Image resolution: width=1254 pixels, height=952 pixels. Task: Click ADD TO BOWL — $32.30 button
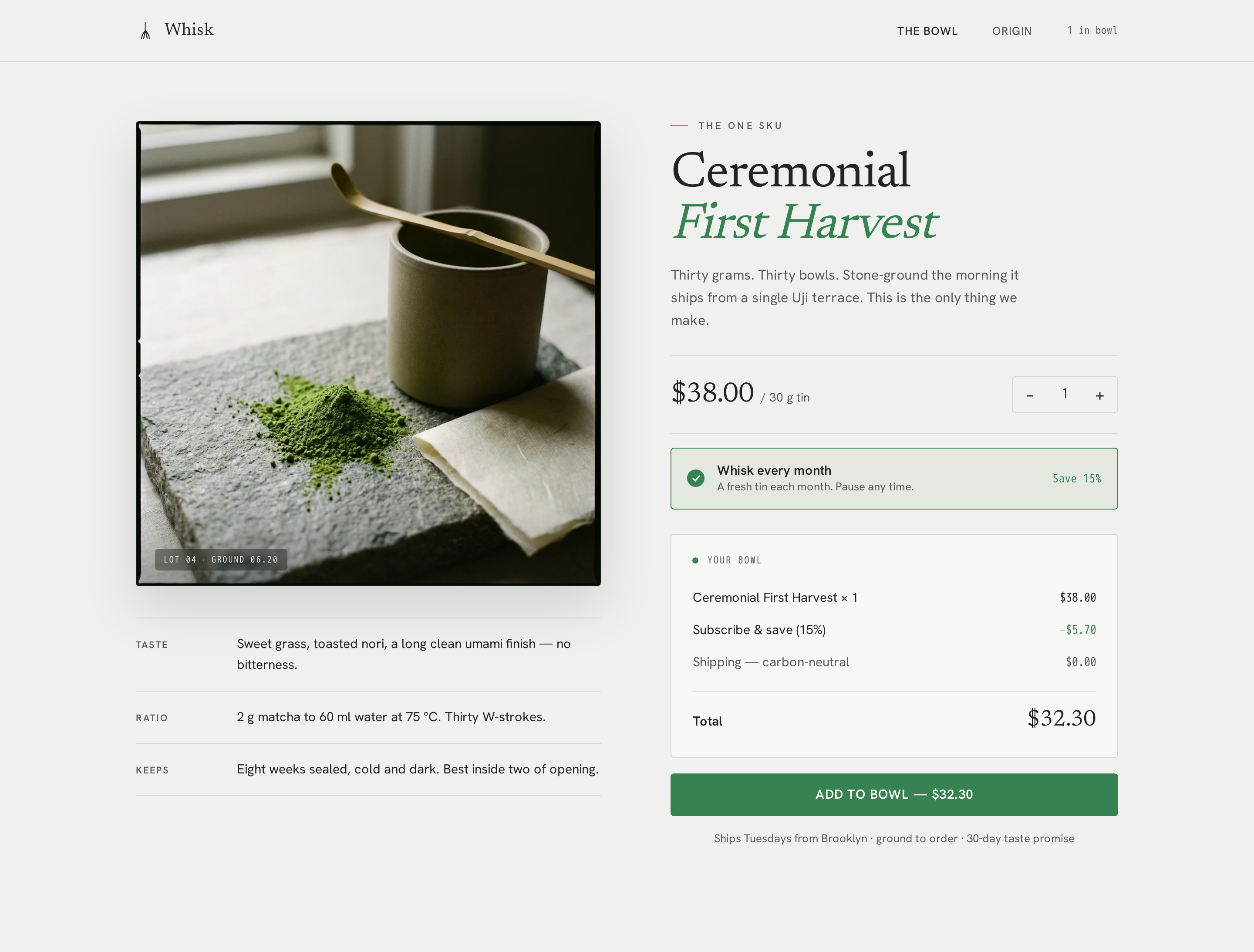893,794
